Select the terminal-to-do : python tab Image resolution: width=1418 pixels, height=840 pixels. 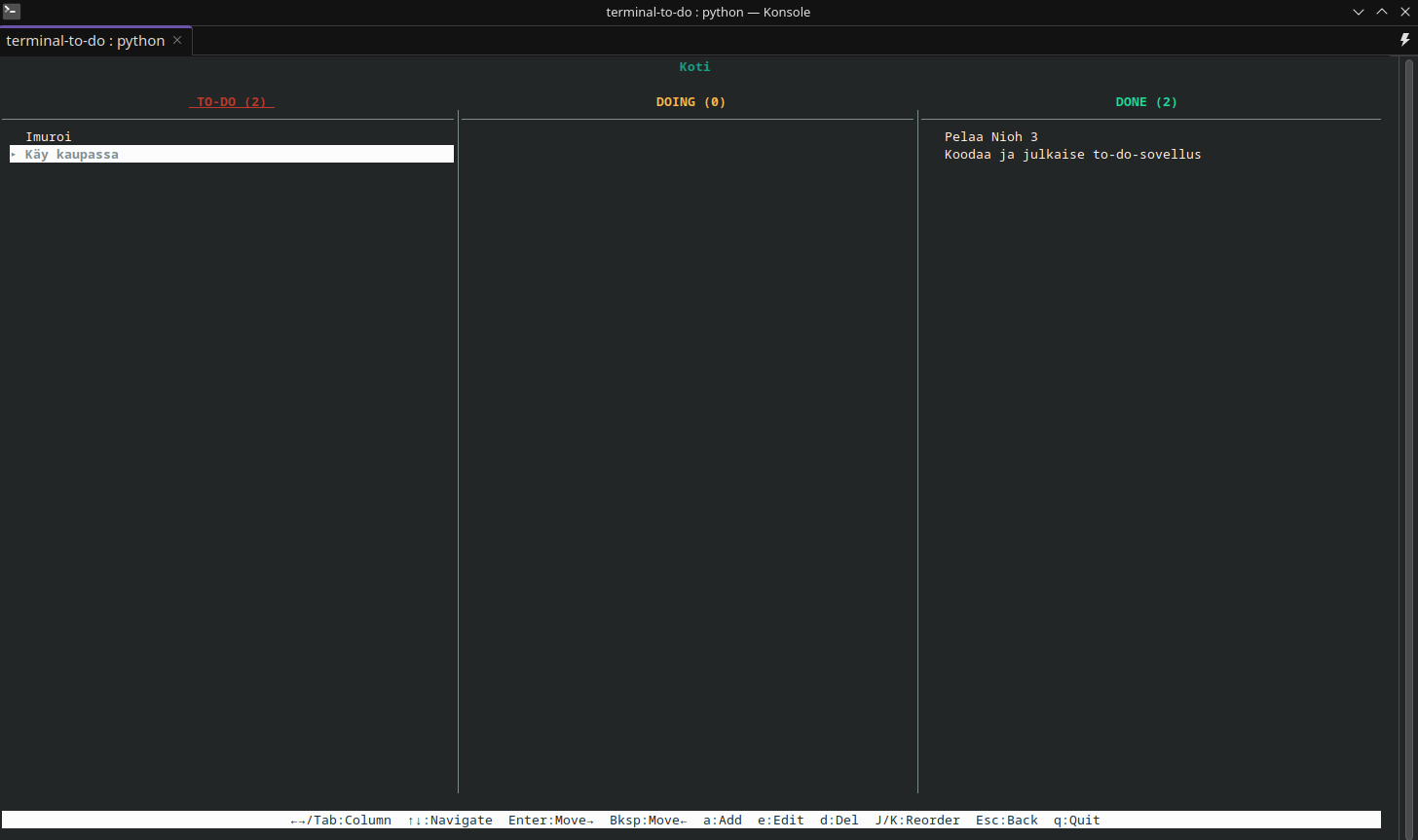coord(86,41)
